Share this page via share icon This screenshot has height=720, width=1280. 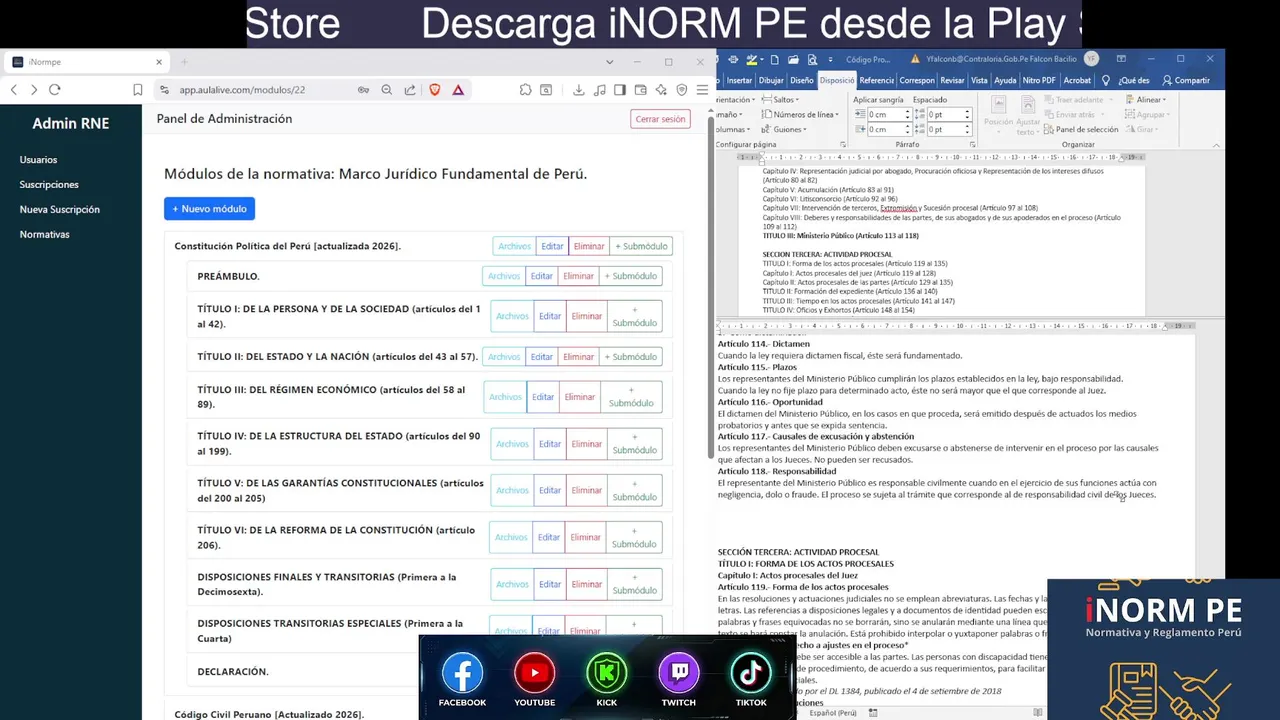click(x=410, y=90)
